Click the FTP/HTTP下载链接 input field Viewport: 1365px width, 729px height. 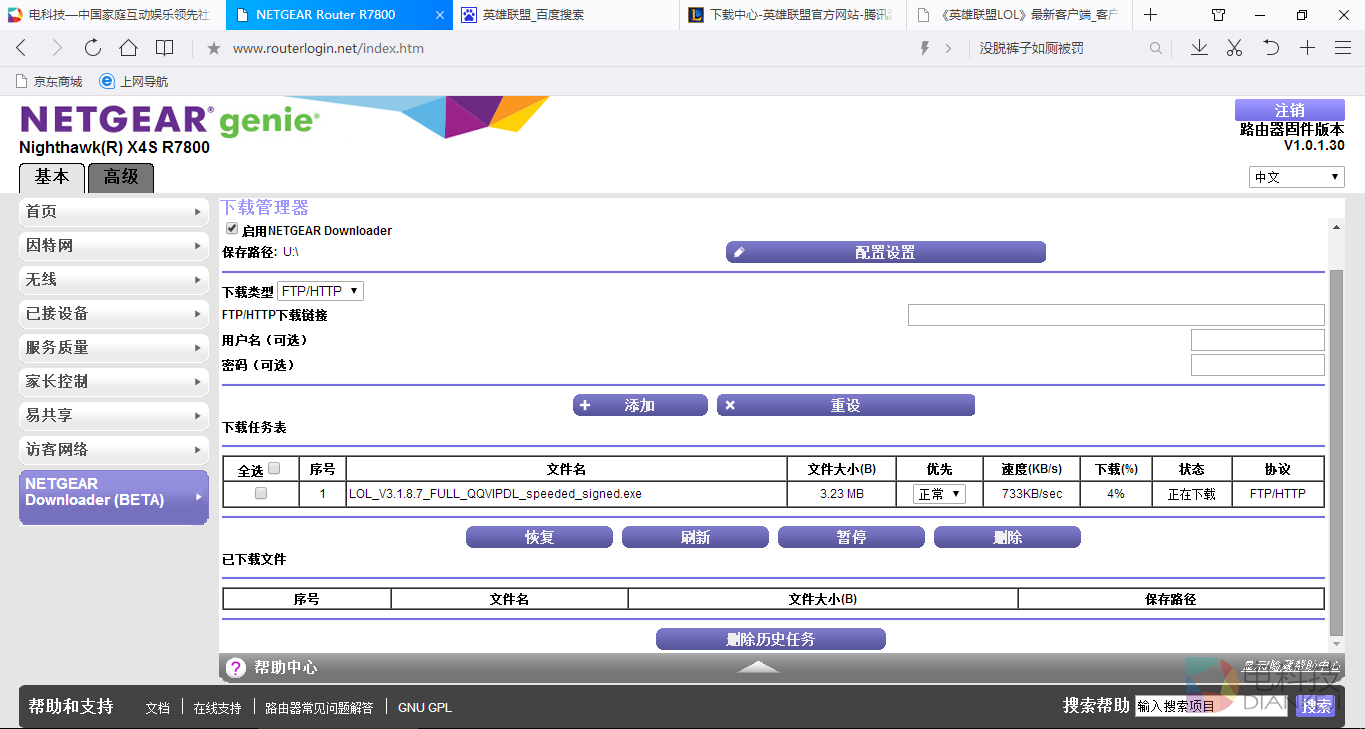(x=1115, y=315)
